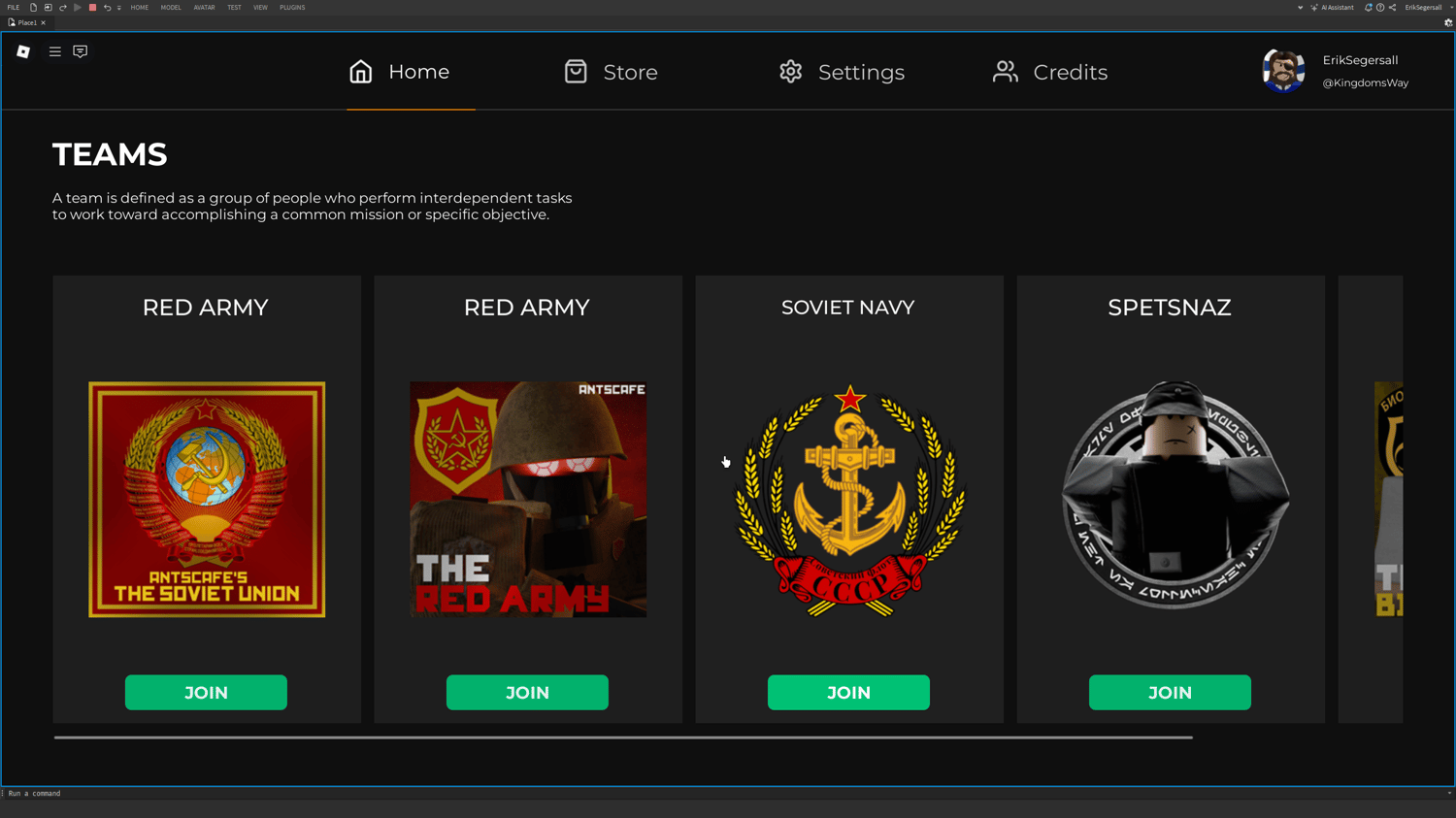1456x818 pixels.
Task: Click the Share icon in the title bar
Action: (1393, 8)
